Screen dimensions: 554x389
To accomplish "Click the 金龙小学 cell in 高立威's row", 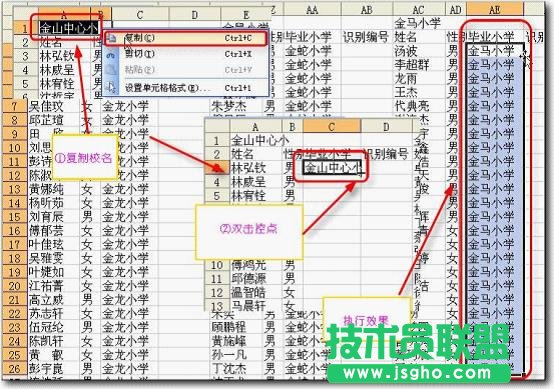I will (x=129, y=300).
